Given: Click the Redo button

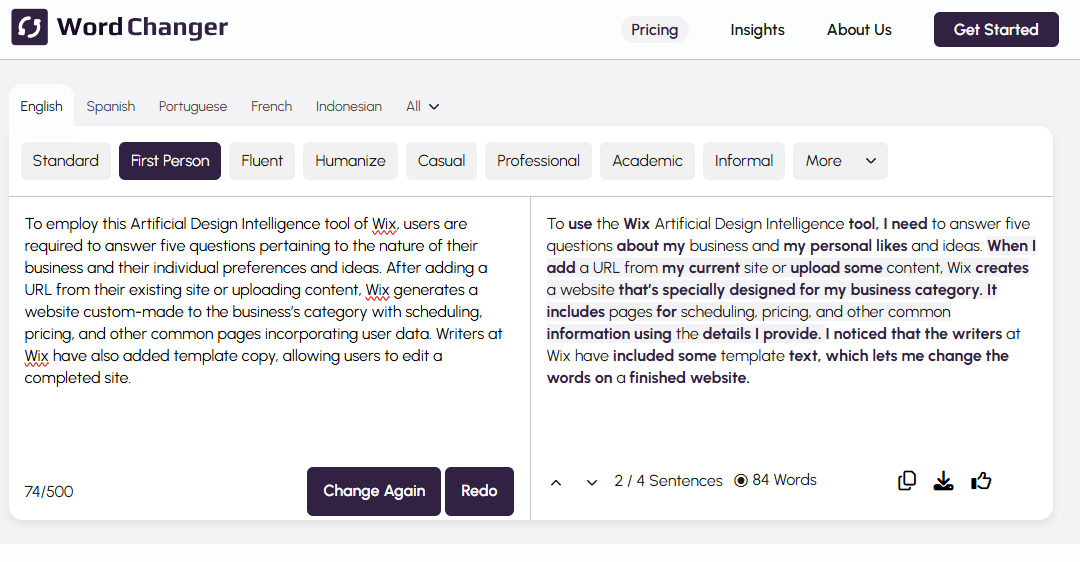Looking at the screenshot, I should tap(479, 491).
